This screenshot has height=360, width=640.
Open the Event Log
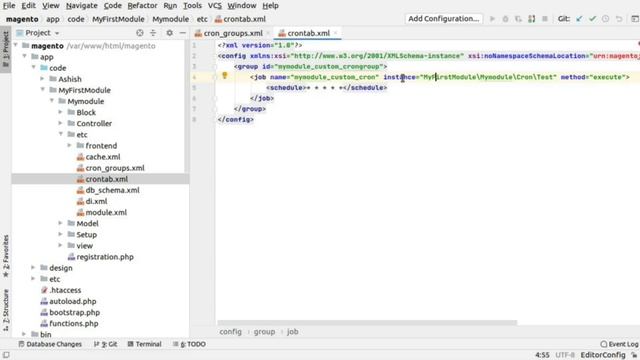(619, 344)
